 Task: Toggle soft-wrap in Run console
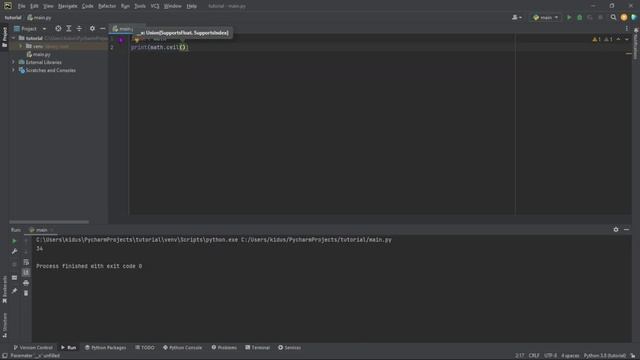(26, 262)
